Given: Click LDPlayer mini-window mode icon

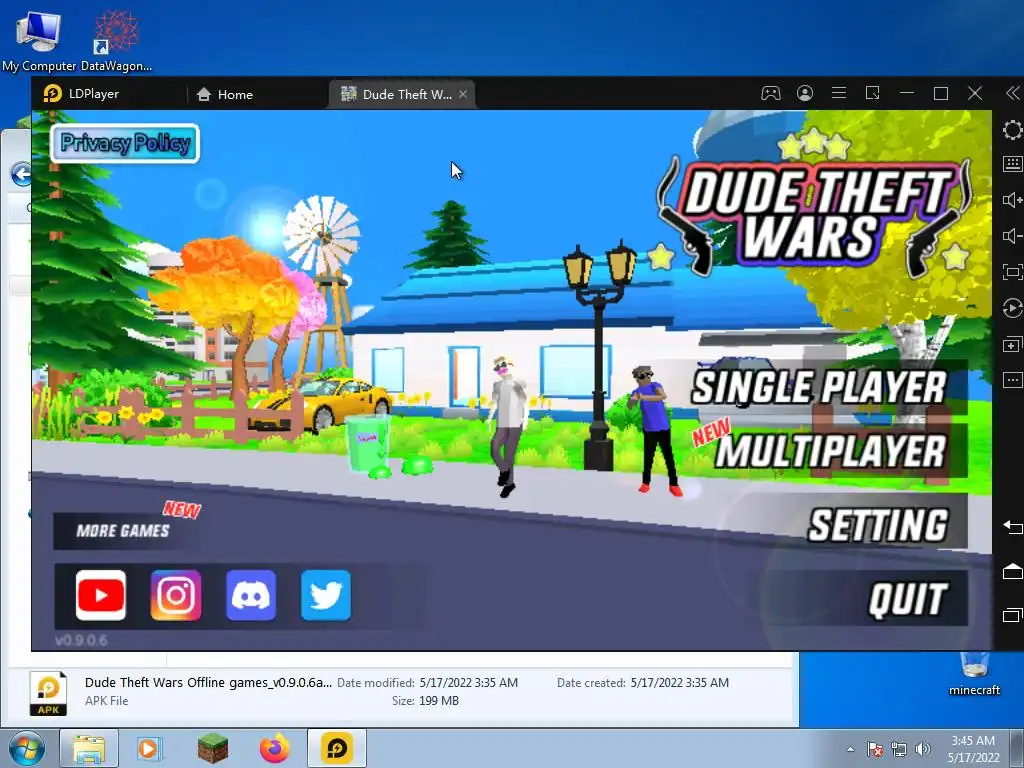Looking at the screenshot, I should coord(872,93).
